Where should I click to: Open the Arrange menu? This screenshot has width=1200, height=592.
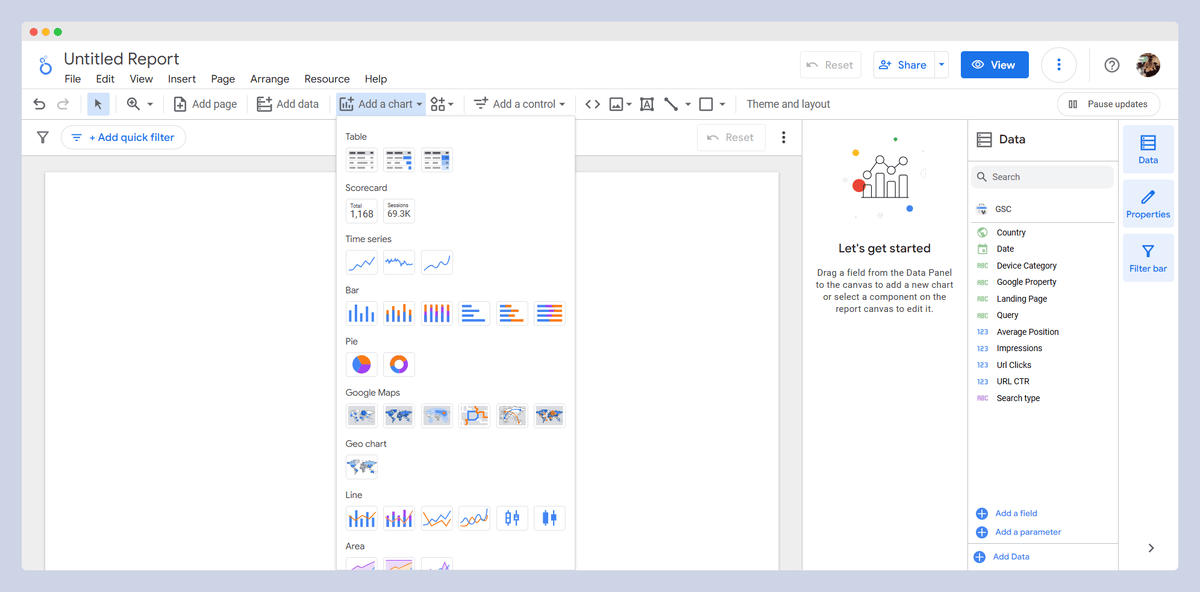pyautogui.click(x=270, y=79)
